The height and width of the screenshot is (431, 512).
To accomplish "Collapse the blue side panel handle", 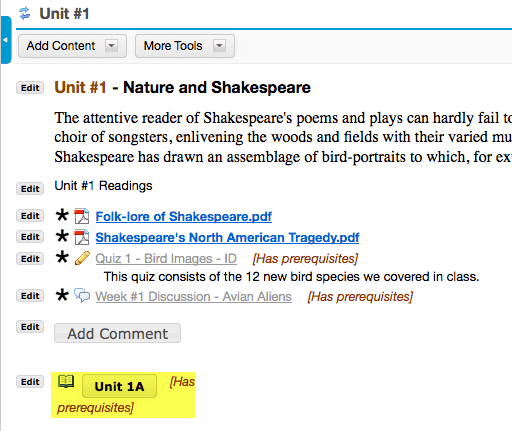I will 6,40.
